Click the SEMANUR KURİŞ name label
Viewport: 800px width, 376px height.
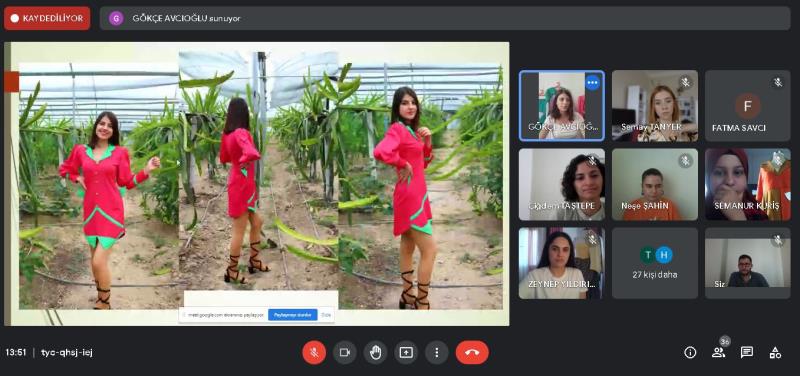[746, 206]
